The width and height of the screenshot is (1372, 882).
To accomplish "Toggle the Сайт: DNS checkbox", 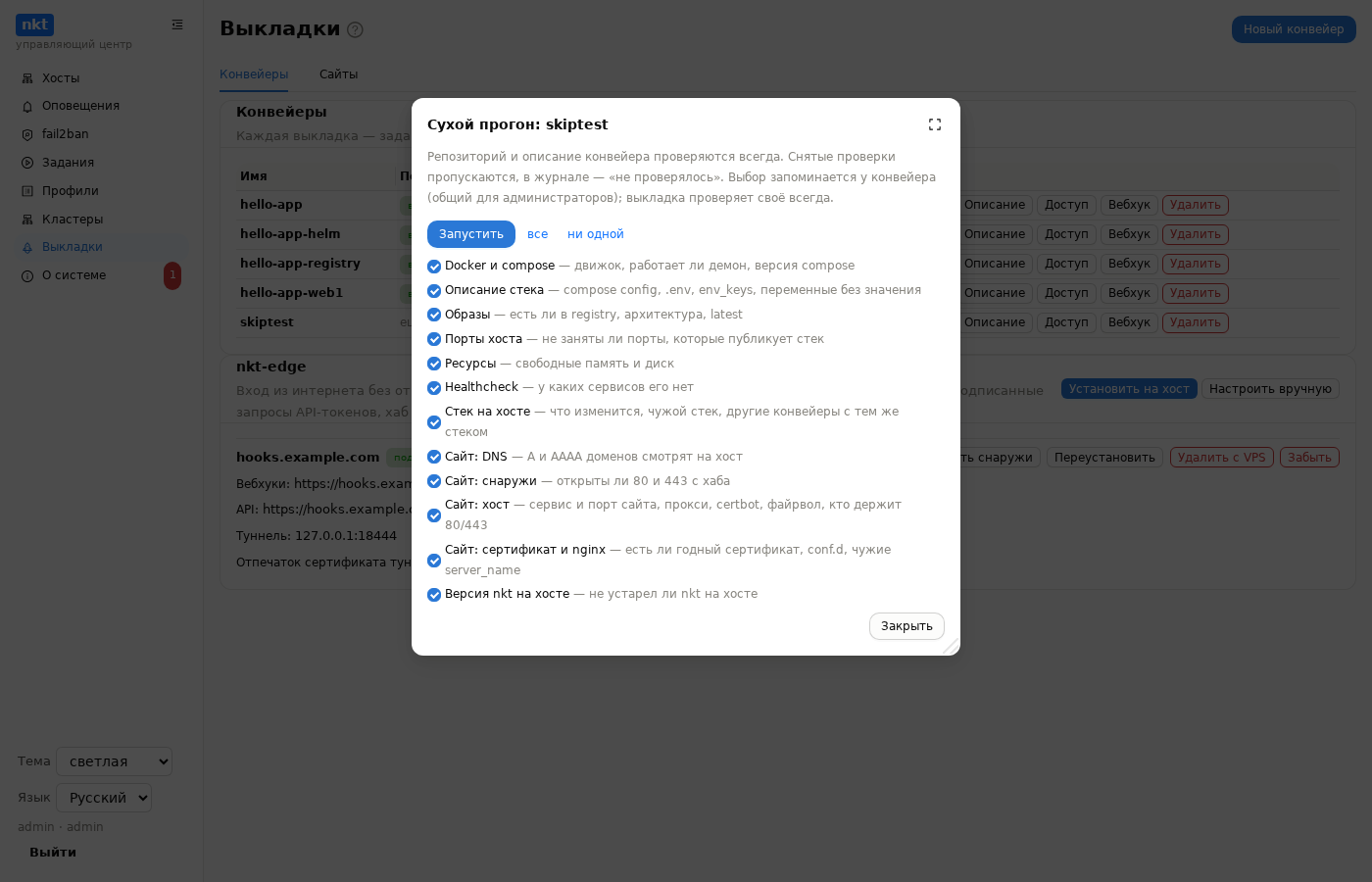I will 434,457.
